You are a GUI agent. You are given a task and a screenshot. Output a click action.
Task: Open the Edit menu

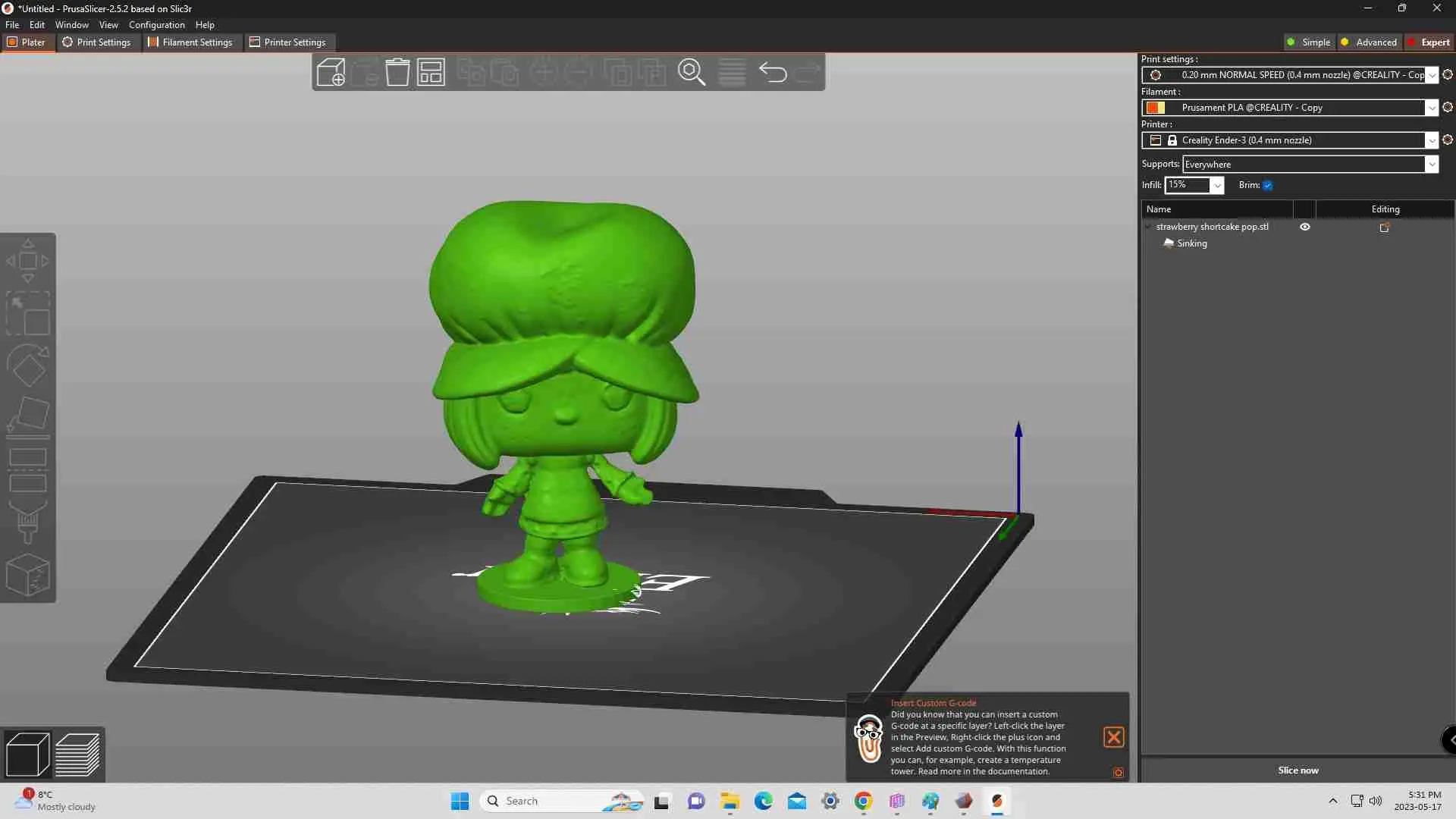pyautogui.click(x=37, y=24)
